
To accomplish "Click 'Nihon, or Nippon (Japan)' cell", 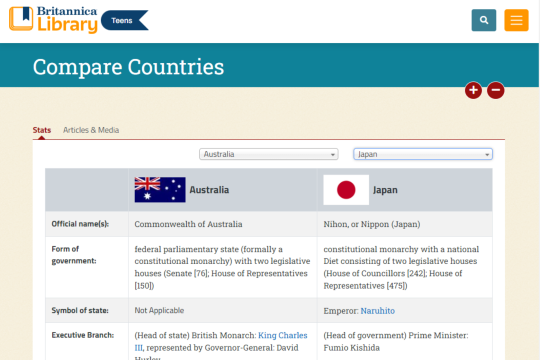I will tap(372, 224).
